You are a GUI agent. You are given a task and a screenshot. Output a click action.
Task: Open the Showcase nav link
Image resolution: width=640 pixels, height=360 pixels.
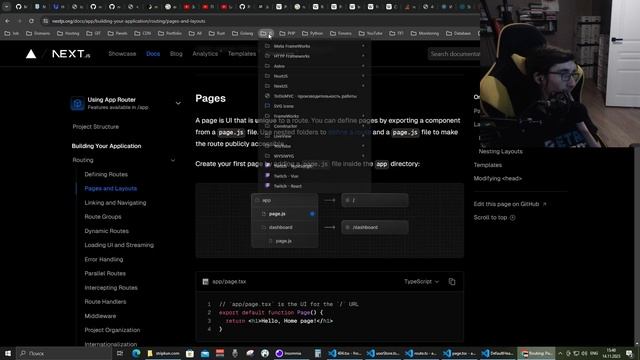[122, 53]
